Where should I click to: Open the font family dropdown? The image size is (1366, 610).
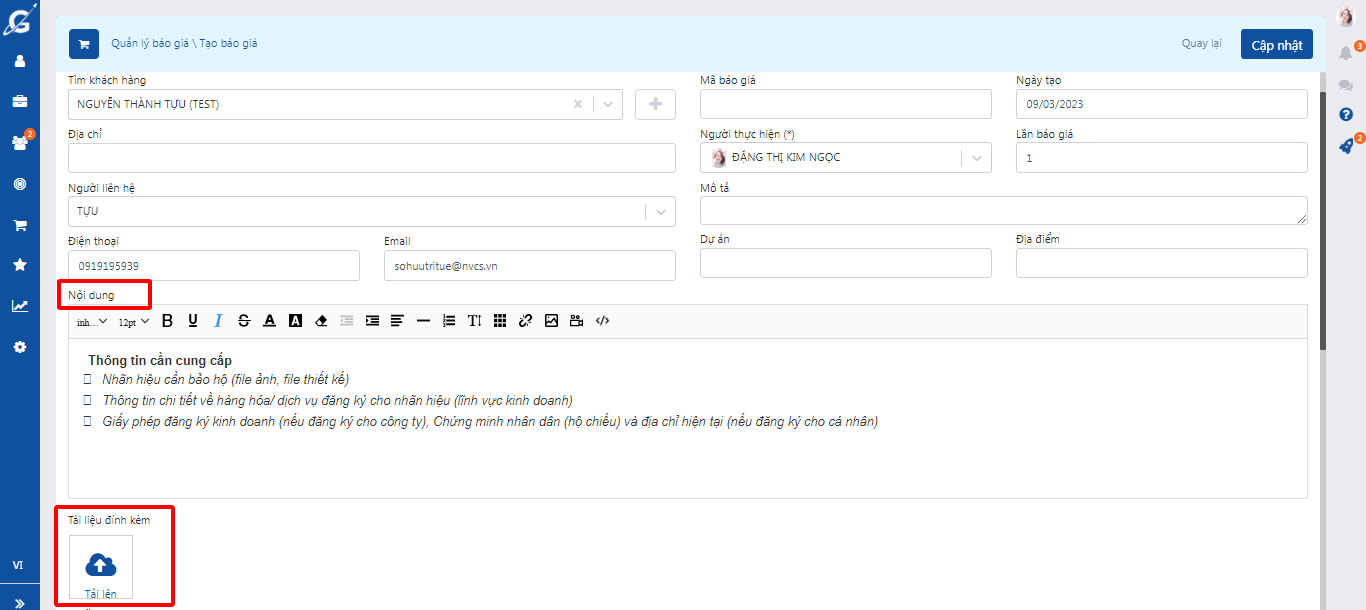pyautogui.click(x=92, y=322)
